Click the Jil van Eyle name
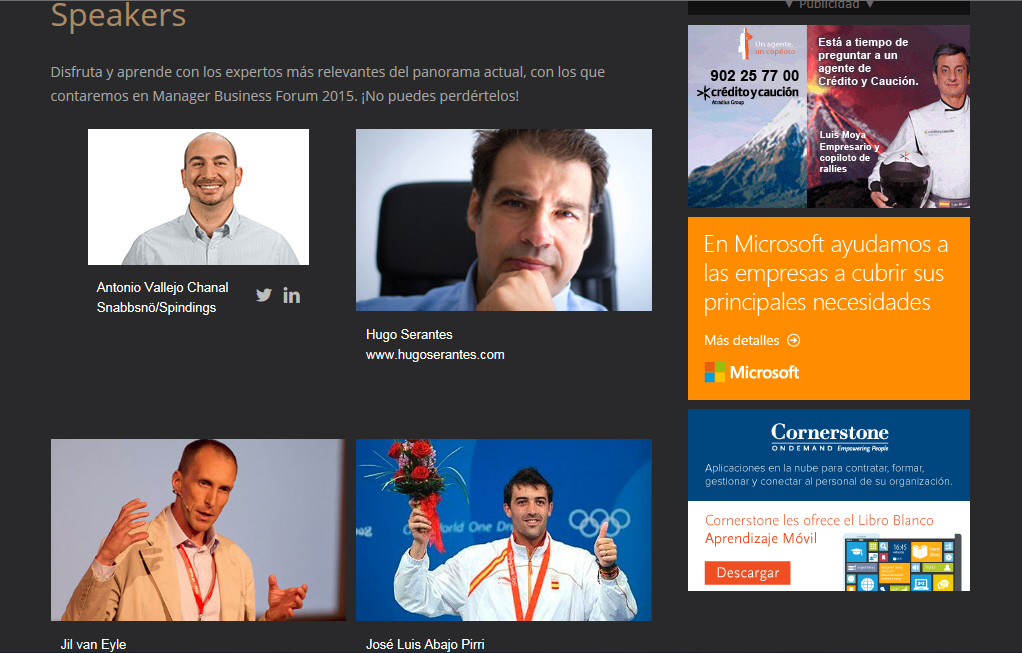This screenshot has height=653, width=1022. (x=93, y=645)
